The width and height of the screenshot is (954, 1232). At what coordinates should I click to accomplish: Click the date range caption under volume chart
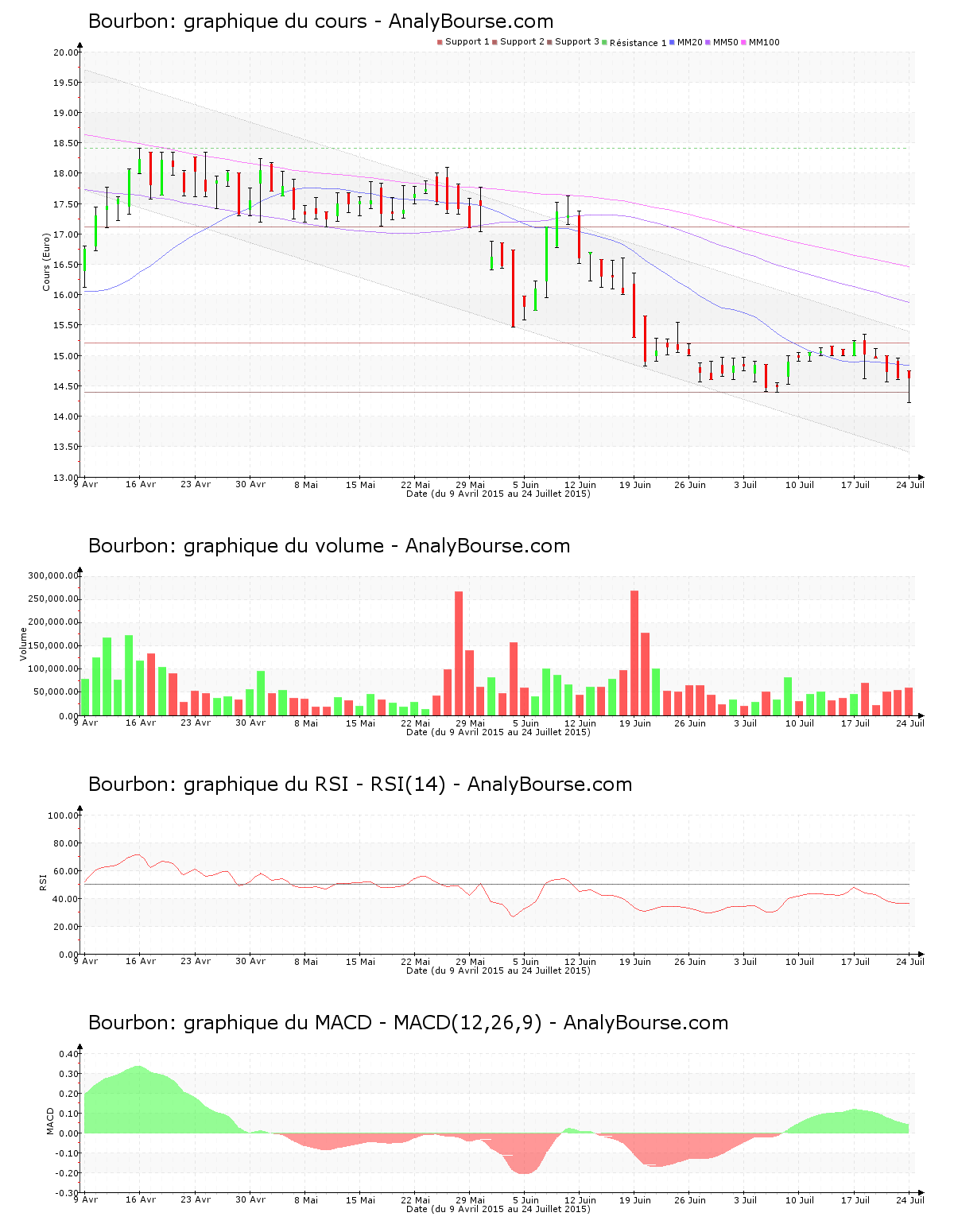(x=498, y=732)
